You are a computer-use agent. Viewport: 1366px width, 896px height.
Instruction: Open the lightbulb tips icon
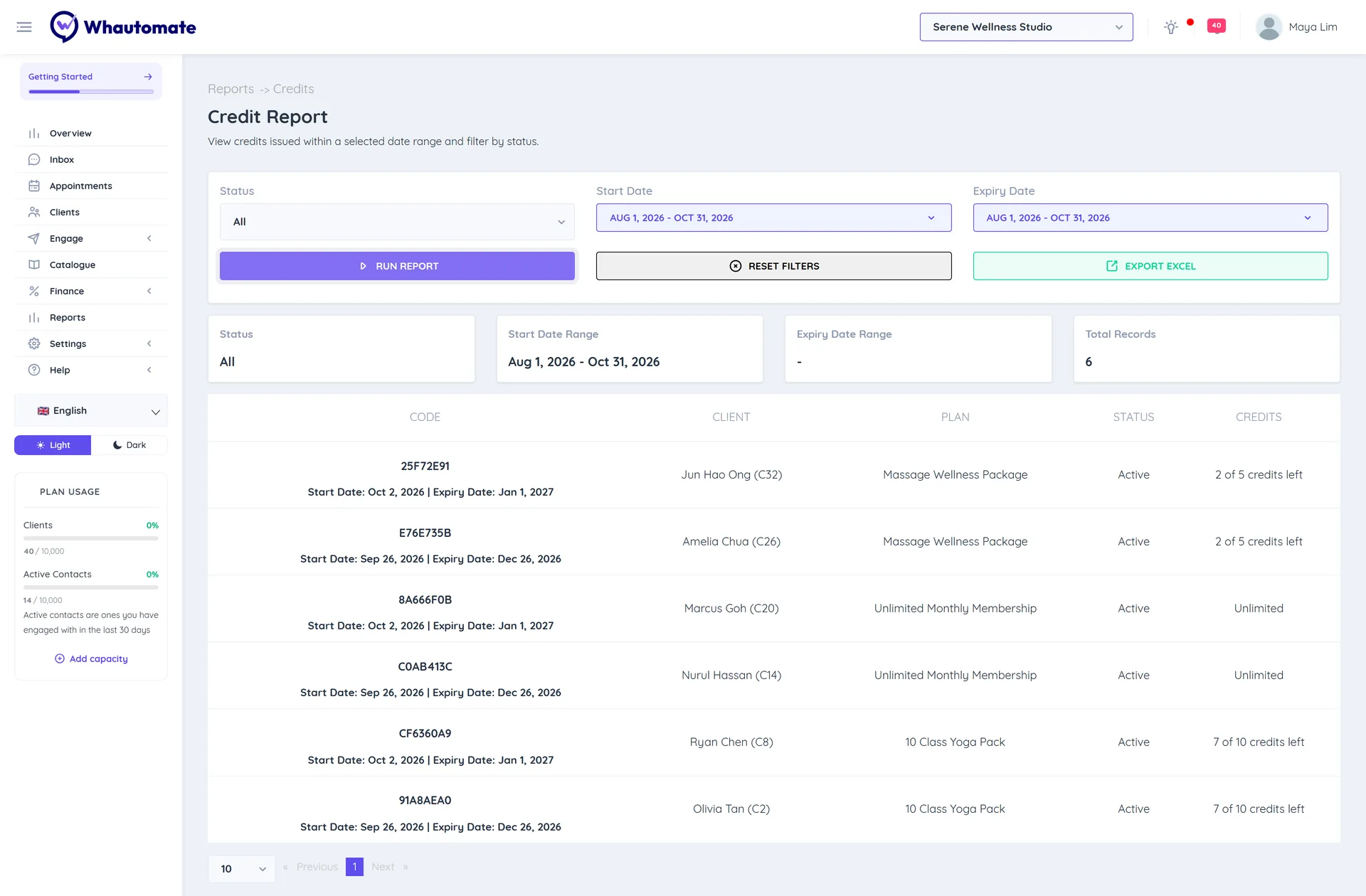click(x=1170, y=27)
